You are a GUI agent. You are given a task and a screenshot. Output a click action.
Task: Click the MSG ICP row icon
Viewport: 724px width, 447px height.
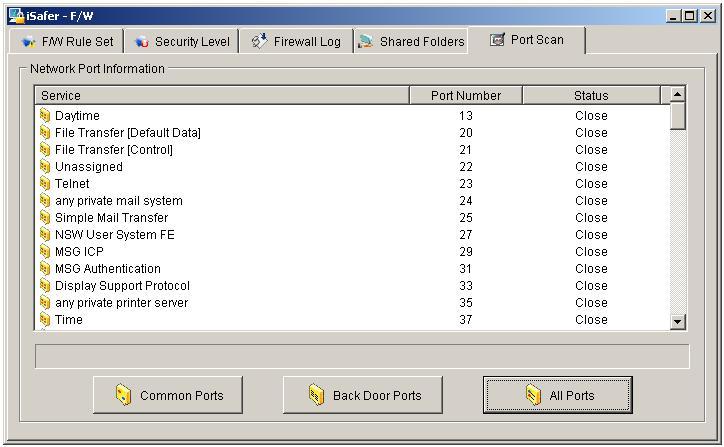click(45, 252)
